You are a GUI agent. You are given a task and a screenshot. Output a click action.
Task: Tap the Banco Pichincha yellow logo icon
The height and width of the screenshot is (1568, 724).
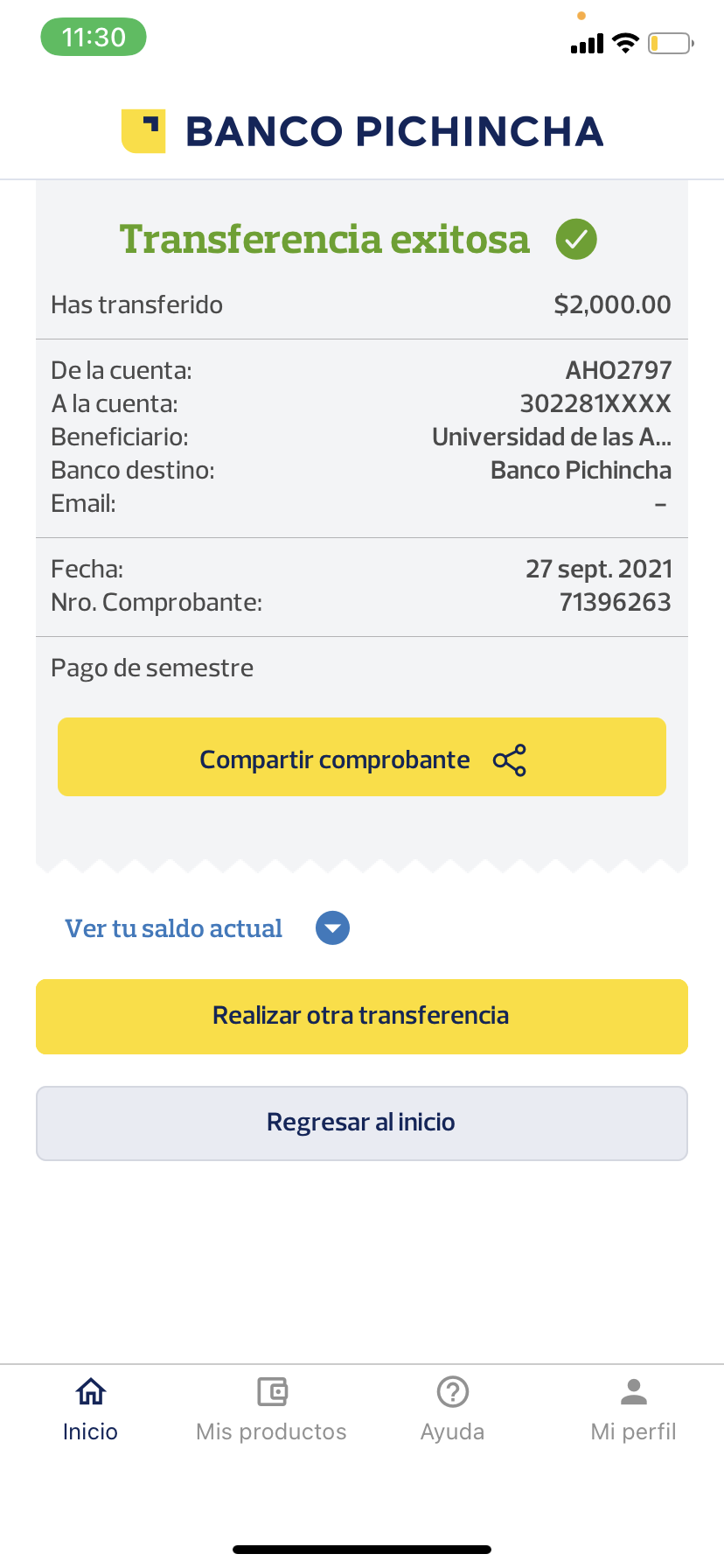[143, 131]
